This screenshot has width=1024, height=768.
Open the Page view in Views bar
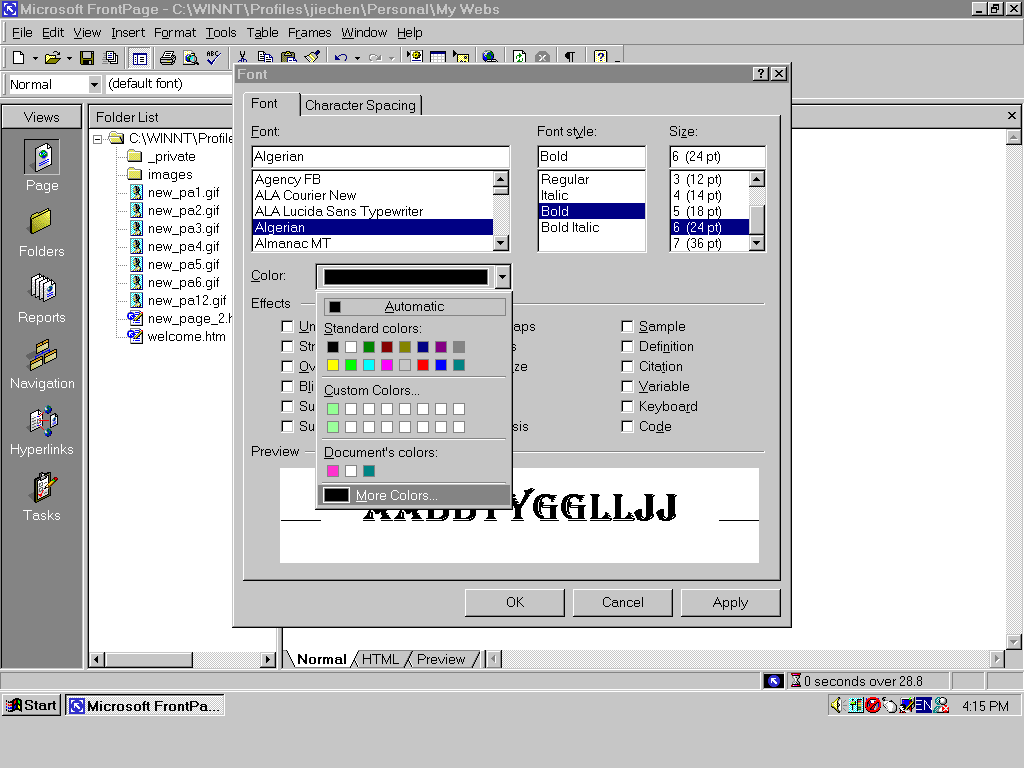click(41, 158)
